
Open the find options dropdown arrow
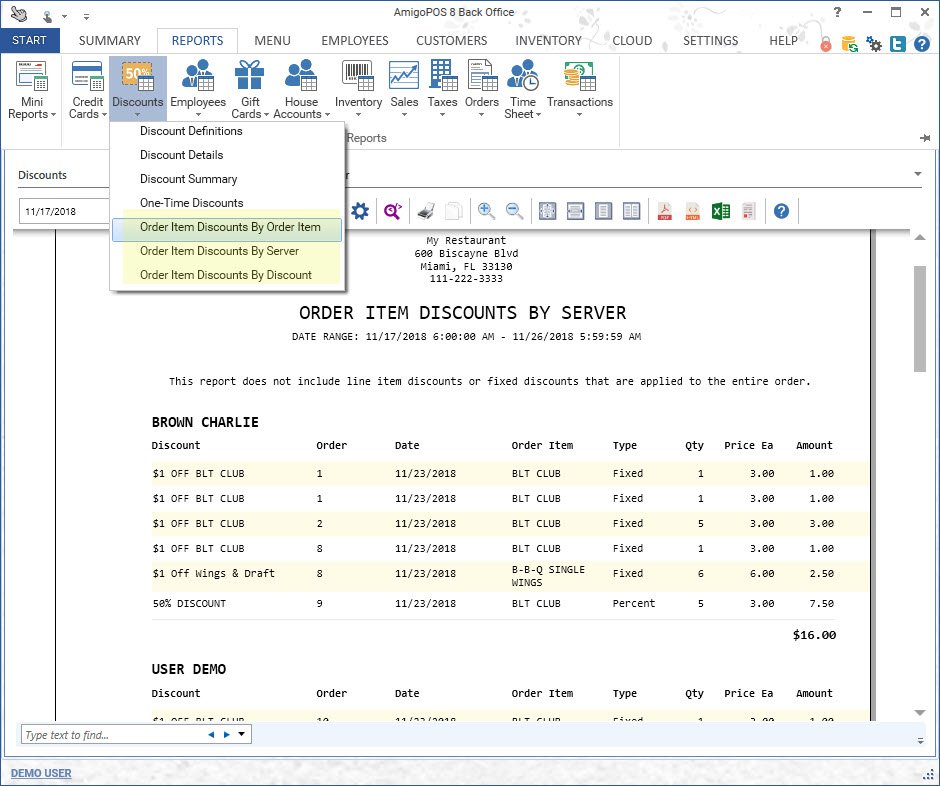click(241, 735)
